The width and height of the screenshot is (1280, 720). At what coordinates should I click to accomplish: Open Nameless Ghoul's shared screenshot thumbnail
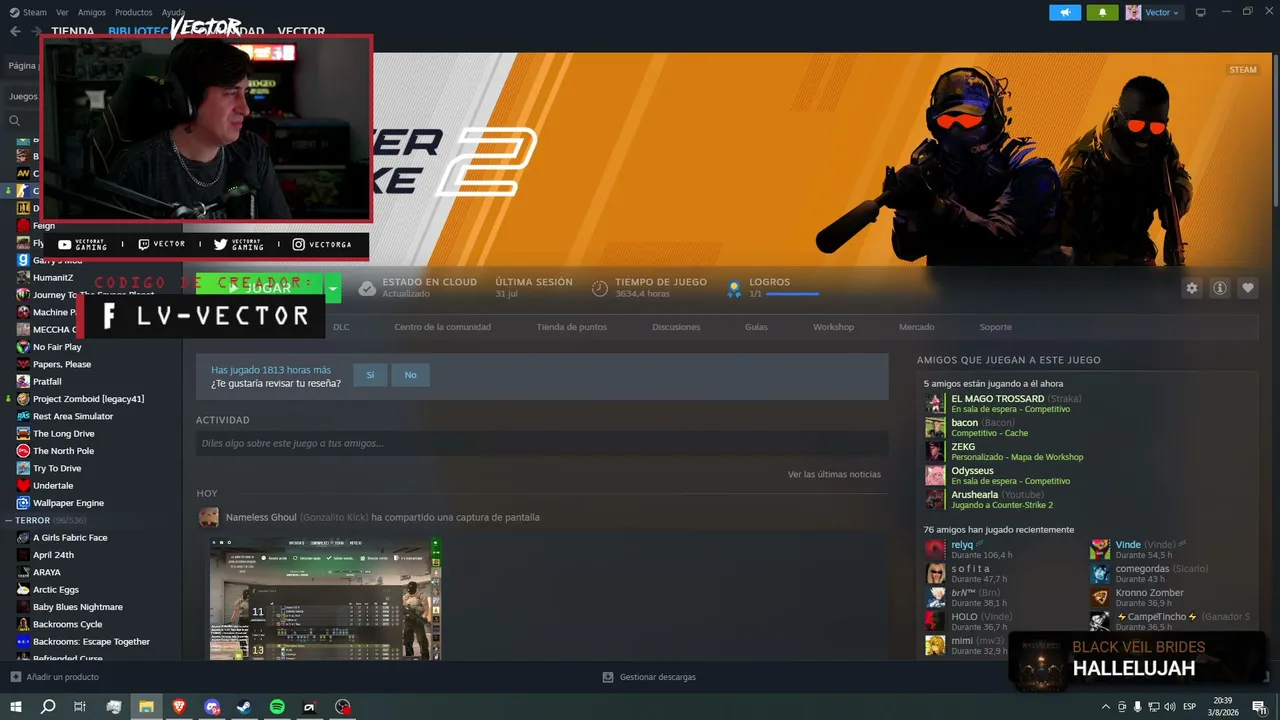pos(326,598)
